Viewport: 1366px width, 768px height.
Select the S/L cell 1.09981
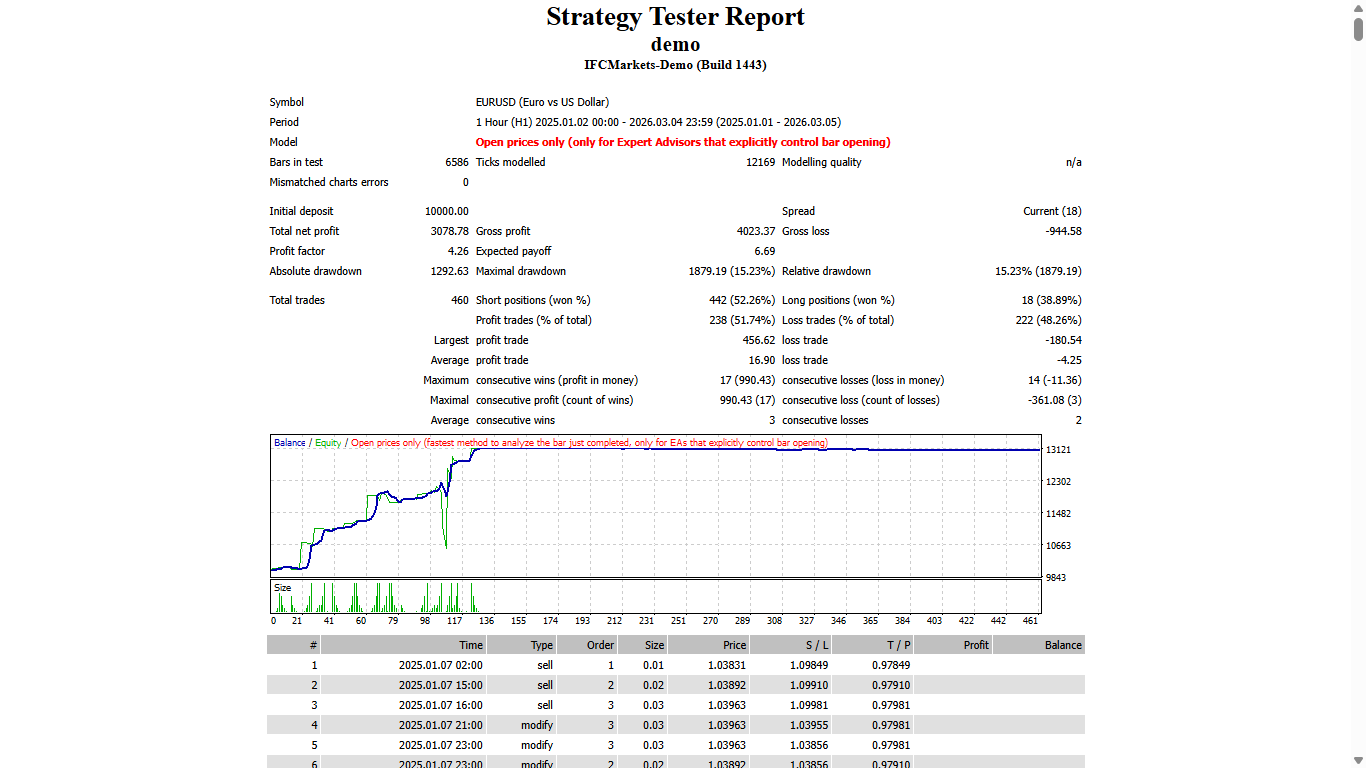point(811,705)
